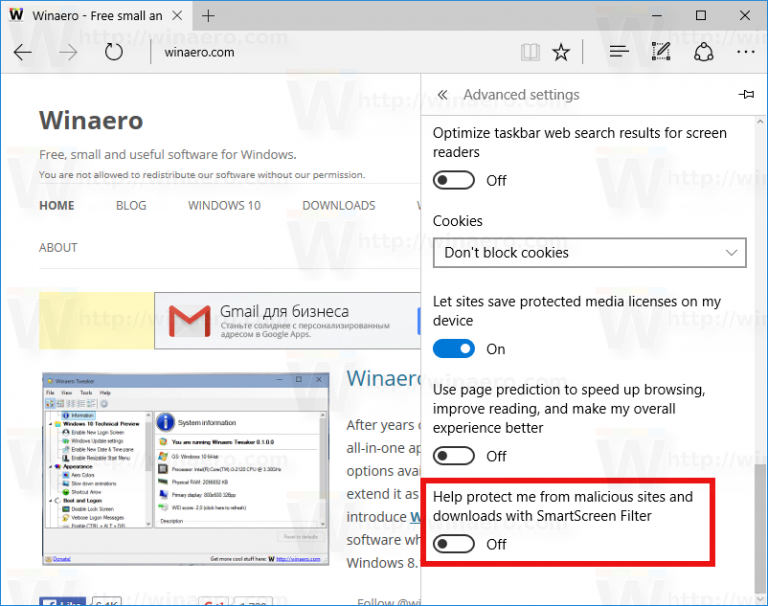
Task: Click the Forward navigation arrow
Action: 68,52
